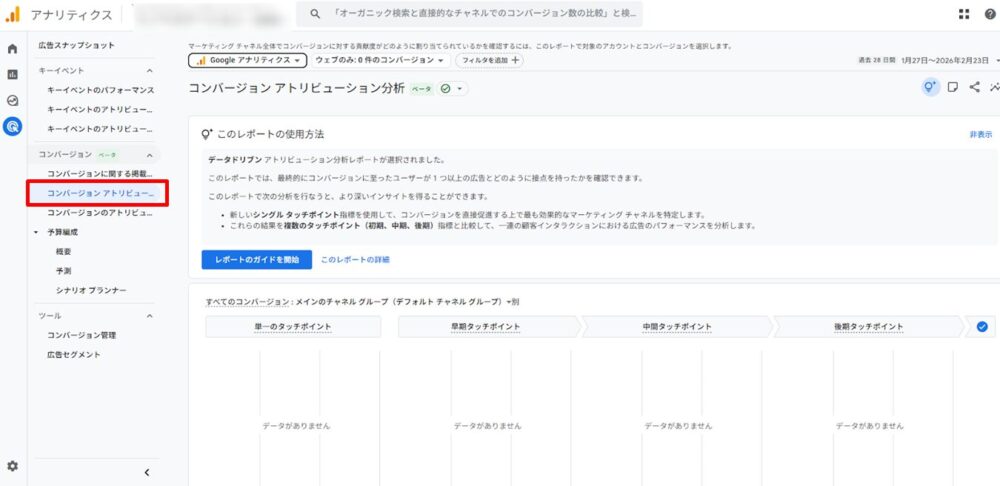The height and width of the screenshot is (486, 1000).
Task: Open the Explore icon in left rail
Action: tap(12, 100)
